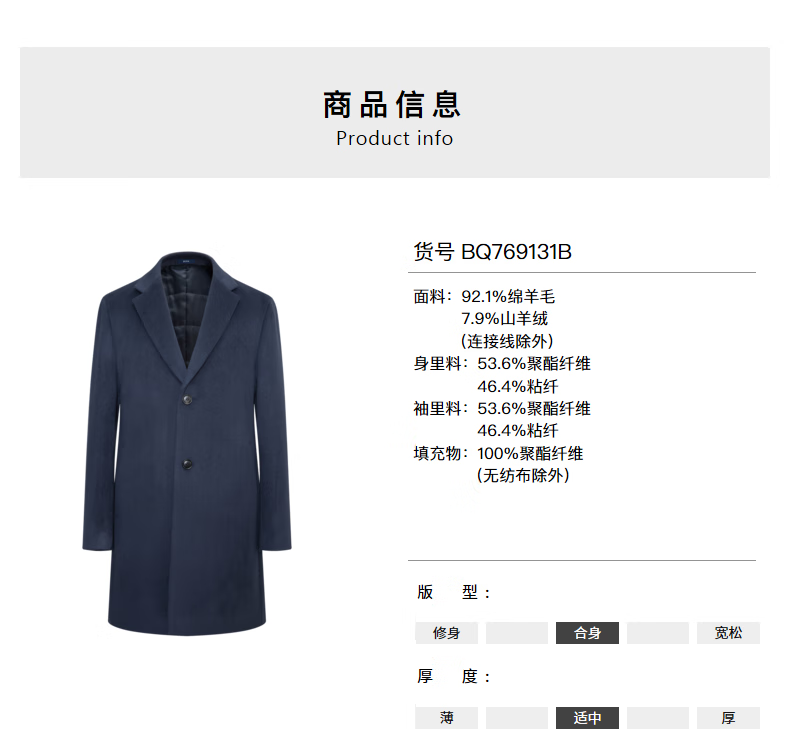Select the 合身 fit option

[x=587, y=633]
